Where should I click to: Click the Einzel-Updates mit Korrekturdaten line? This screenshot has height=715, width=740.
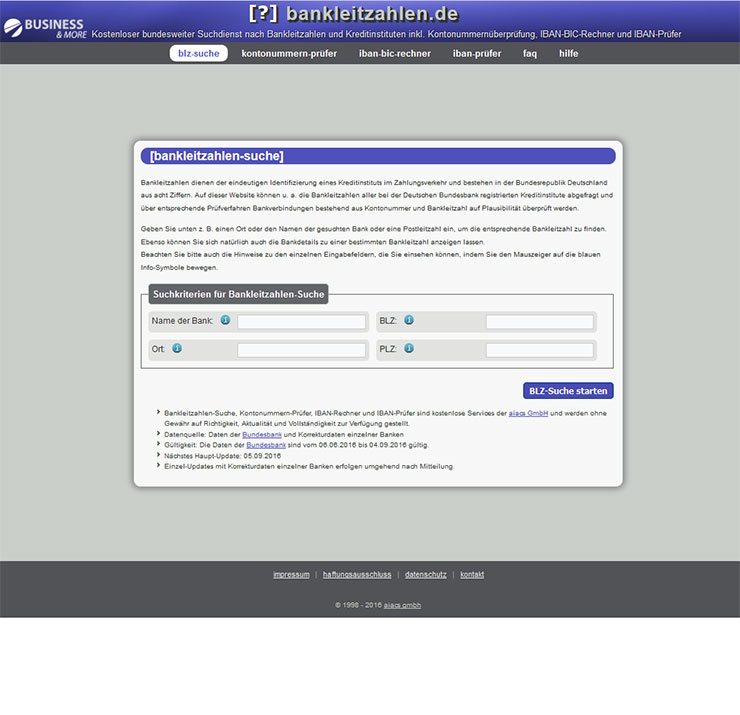[x=309, y=466]
